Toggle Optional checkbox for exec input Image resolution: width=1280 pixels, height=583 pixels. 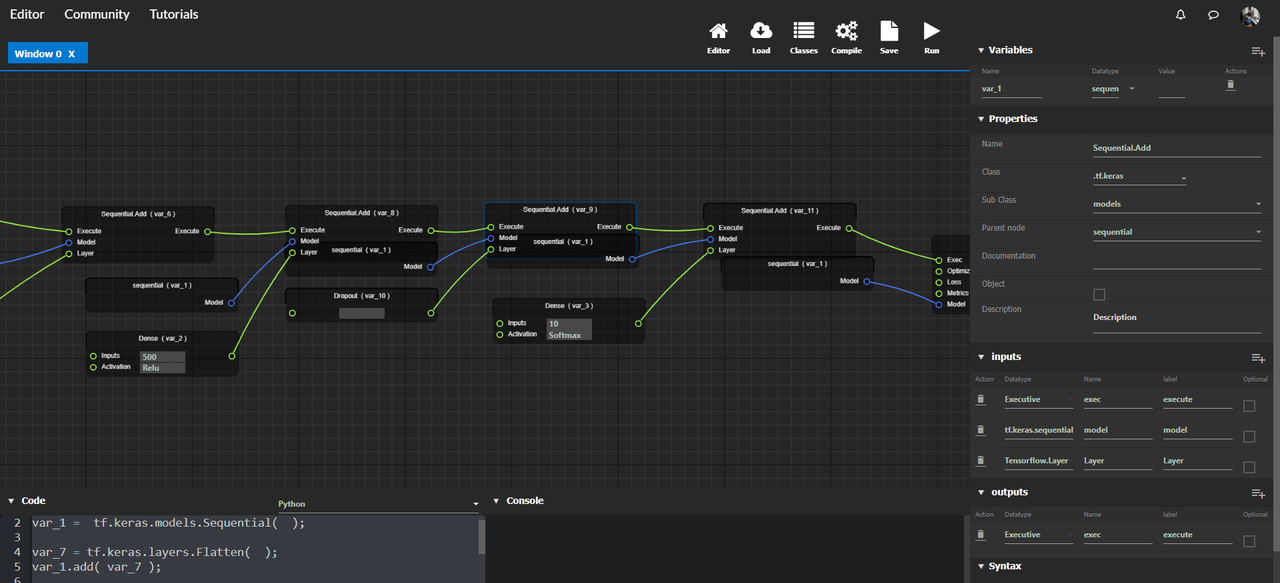pyautogui.click(x=1249, y=406)
